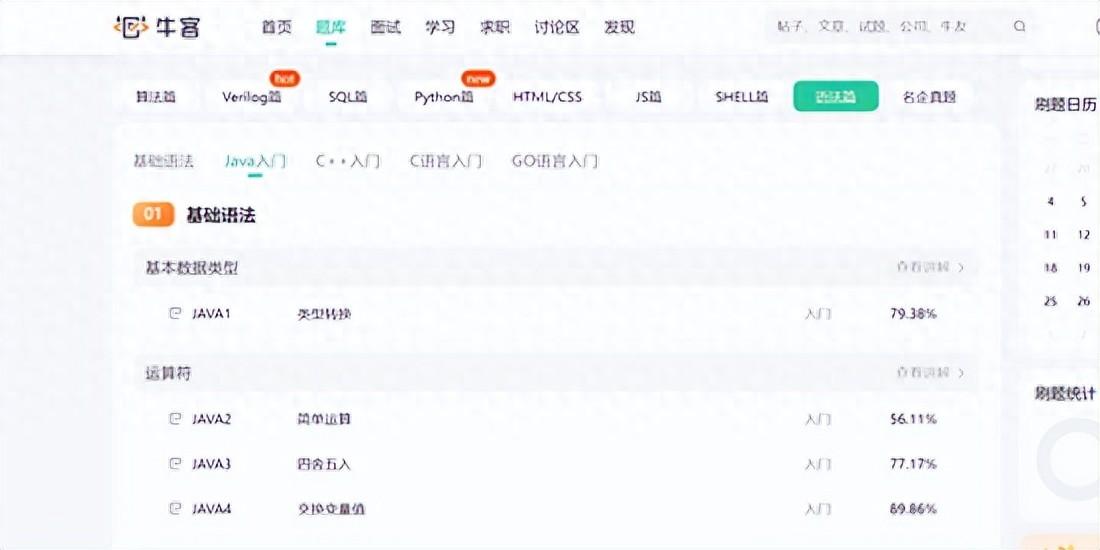Switch to the 基础语法 sub-tab

pos(163,161)
